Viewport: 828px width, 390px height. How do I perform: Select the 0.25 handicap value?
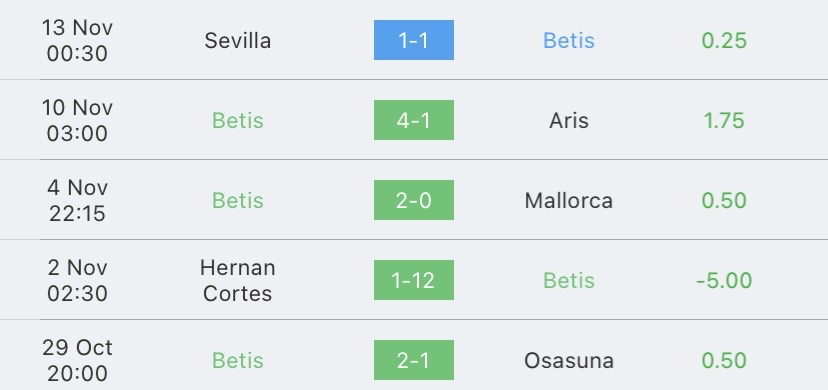point(724,41)
